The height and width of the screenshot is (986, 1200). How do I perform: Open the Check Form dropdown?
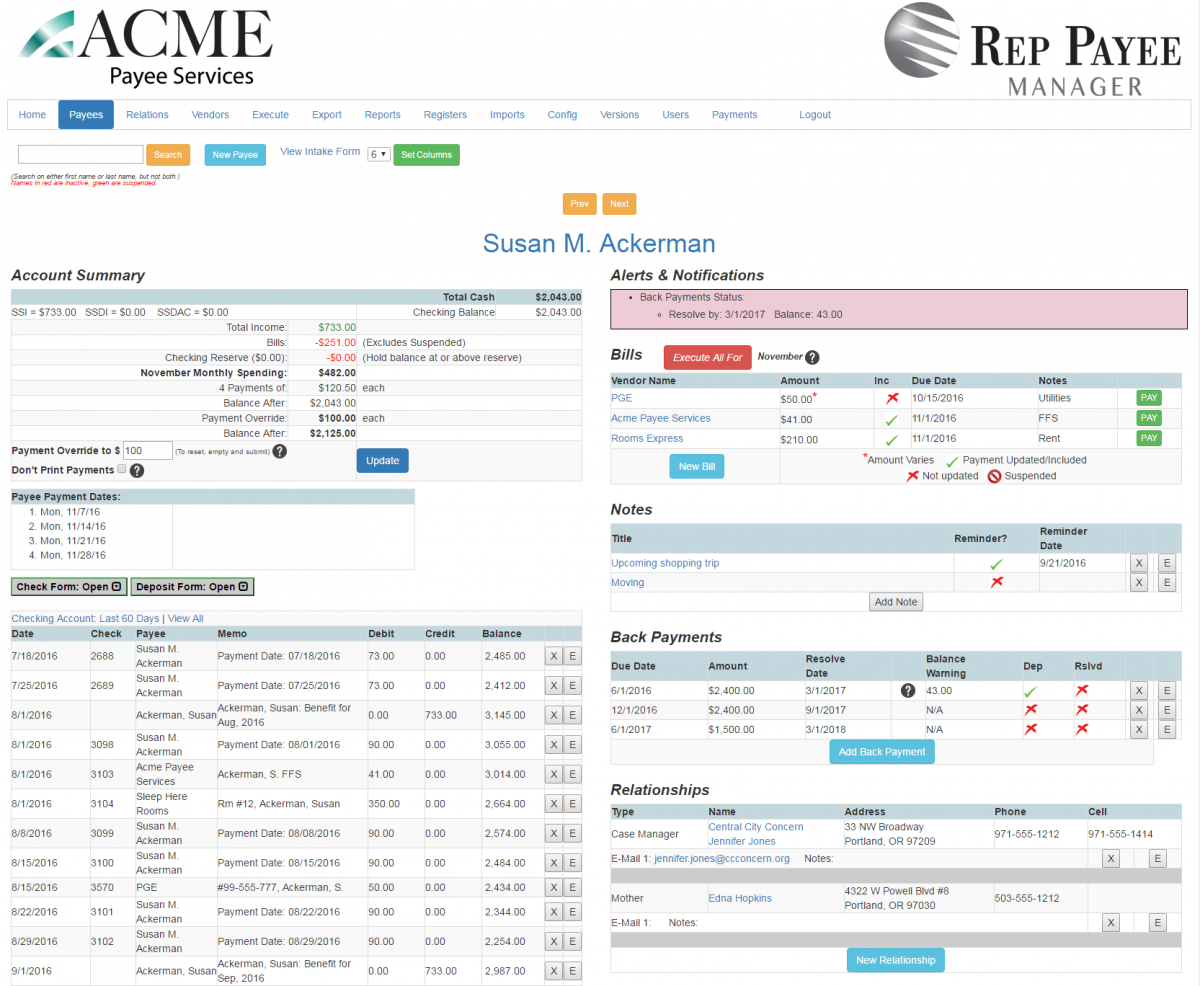pyautogui.click(x=68, y=586)
